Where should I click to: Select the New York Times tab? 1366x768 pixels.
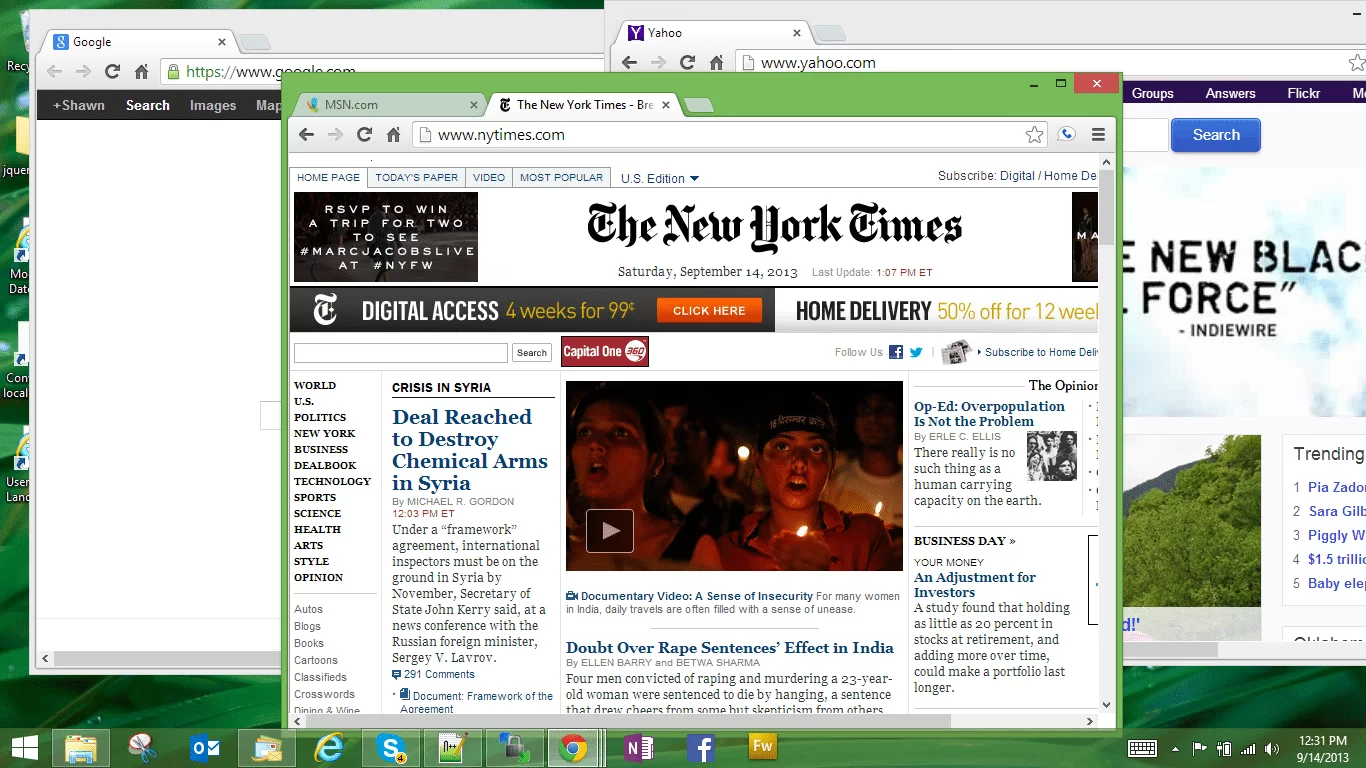[585, 104]
